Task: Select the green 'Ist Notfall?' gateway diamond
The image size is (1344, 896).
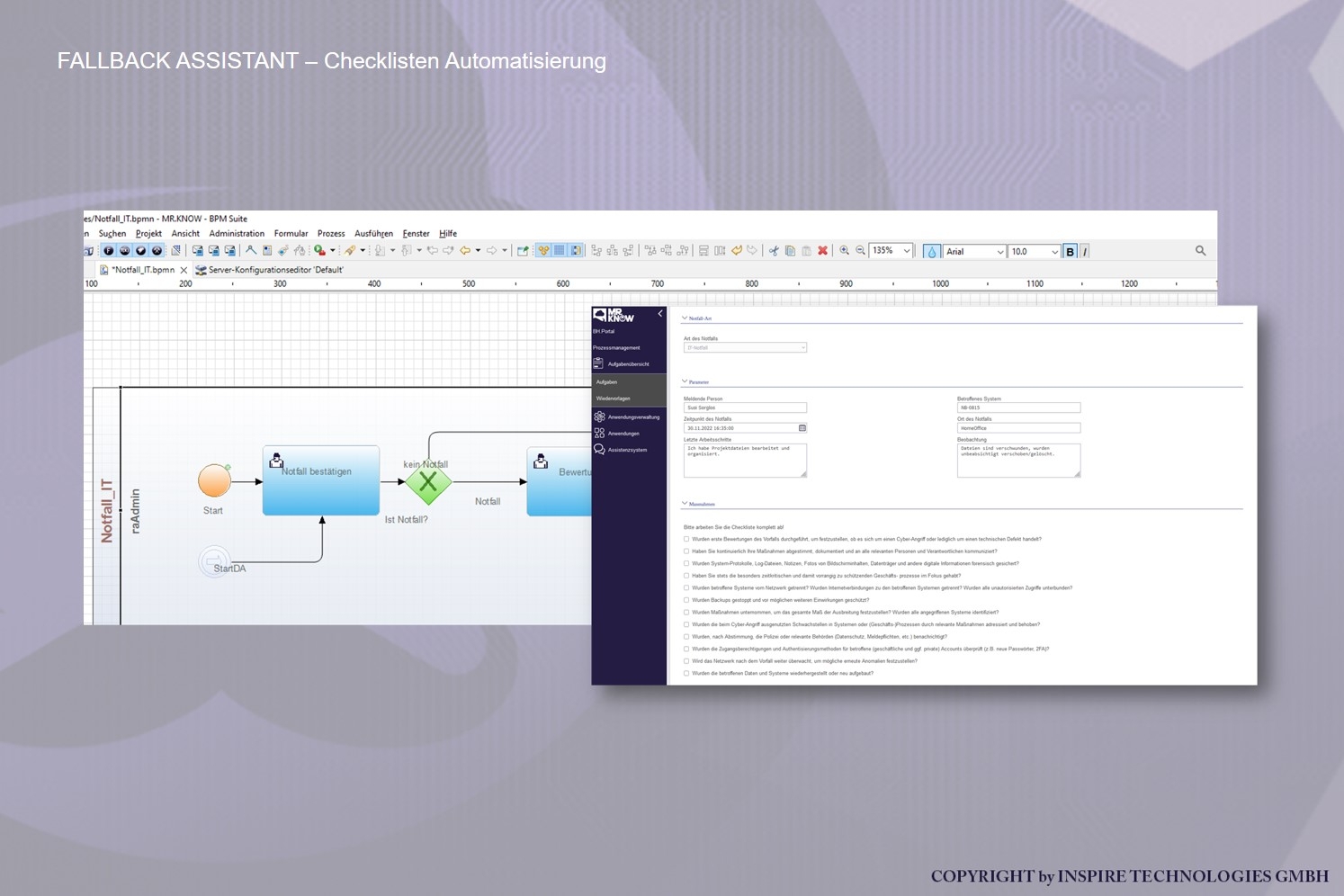Action: (x=428, y=482)
